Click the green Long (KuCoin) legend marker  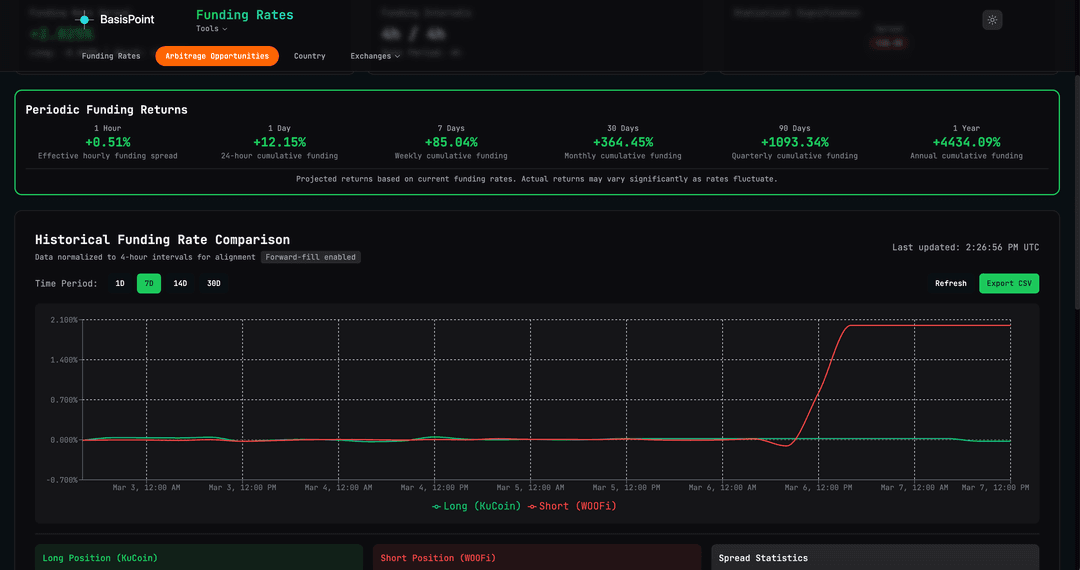pos(436,506)
